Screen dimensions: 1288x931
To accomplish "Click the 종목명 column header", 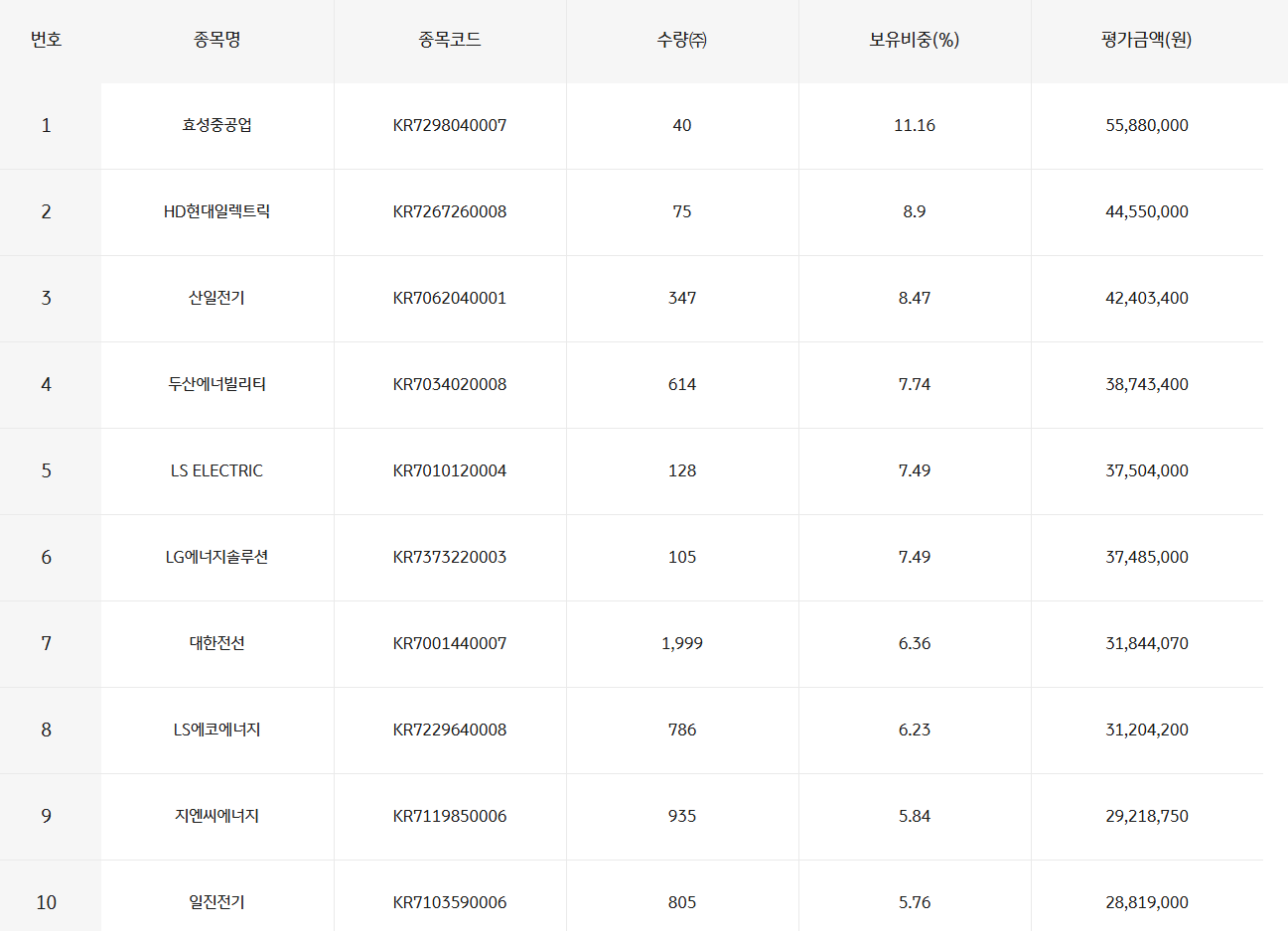I will click(x=217, y=40).
